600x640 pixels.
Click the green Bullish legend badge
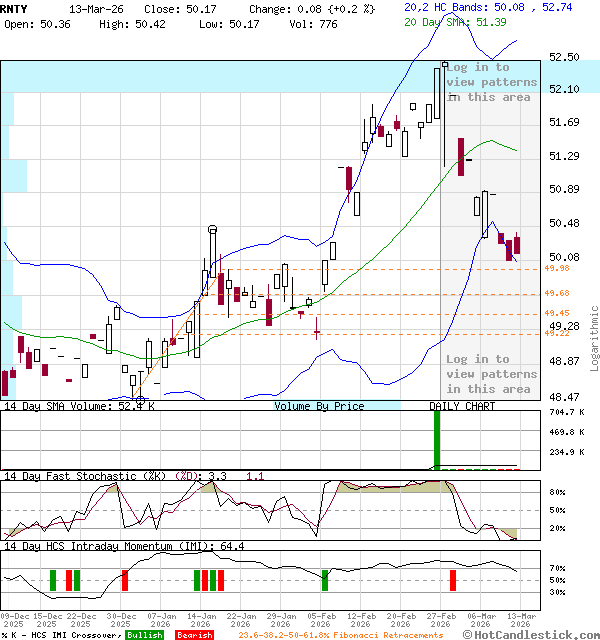pos(144,635)
